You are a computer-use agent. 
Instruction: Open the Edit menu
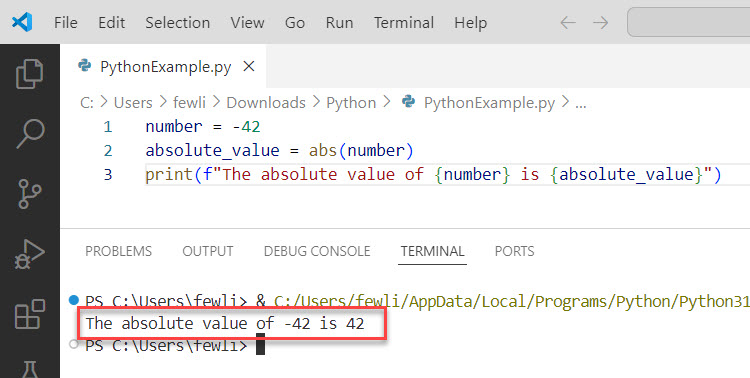point(111,22)
